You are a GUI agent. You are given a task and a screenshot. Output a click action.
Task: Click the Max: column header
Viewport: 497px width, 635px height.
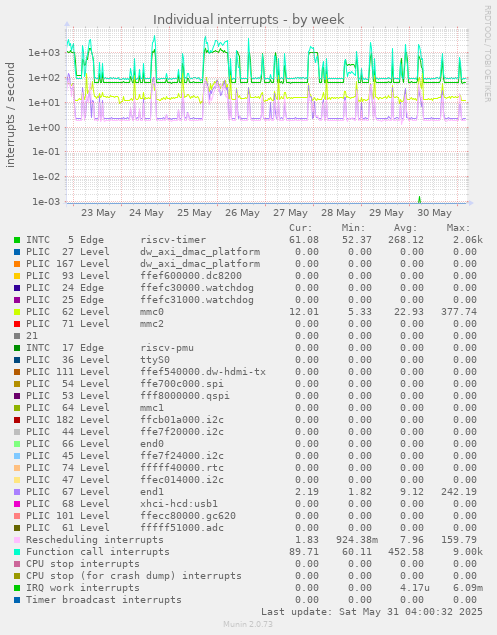(x=458, y=228)
